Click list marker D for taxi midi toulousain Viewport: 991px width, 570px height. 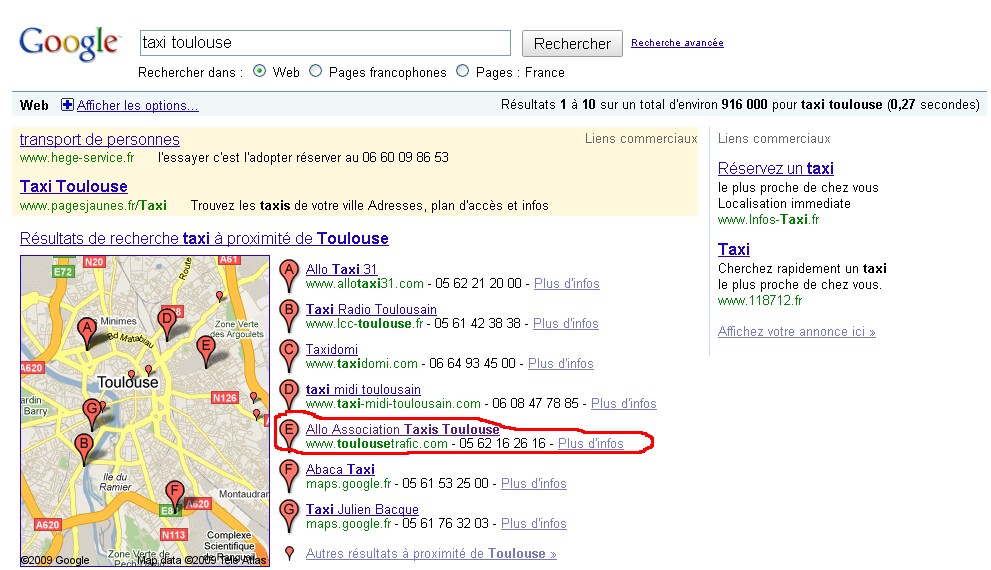coord(289,396)
